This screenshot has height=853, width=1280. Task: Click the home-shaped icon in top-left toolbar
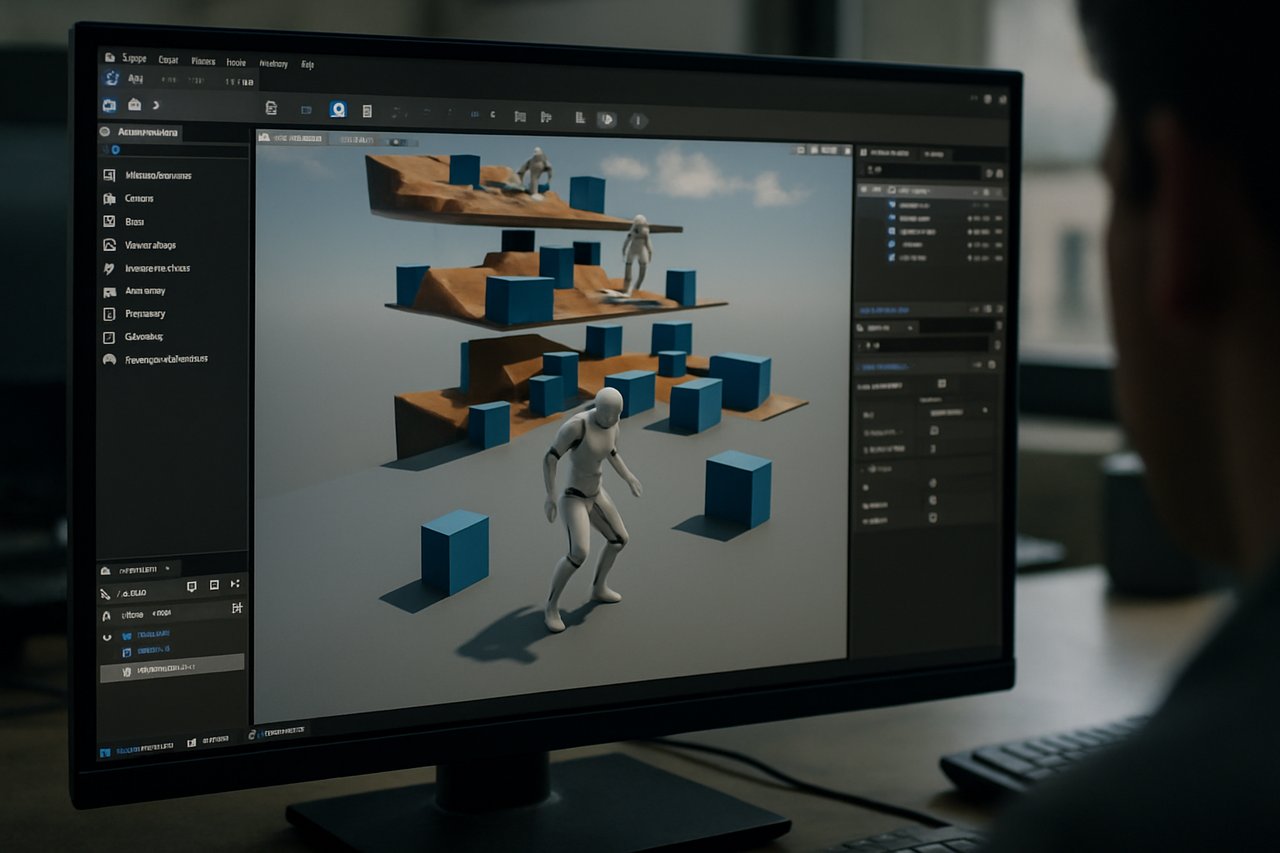click(x=134, y=104)
